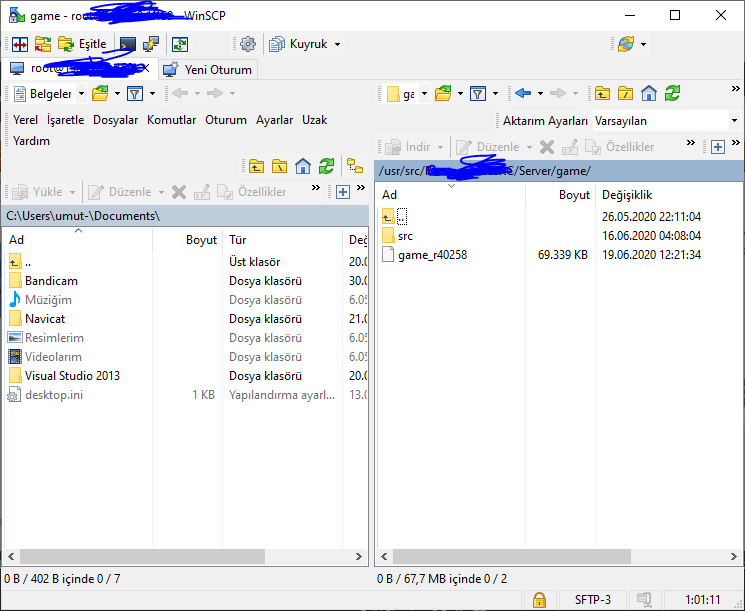Toggle local directory tree view
Screen dimensions: 745x611
354,166
